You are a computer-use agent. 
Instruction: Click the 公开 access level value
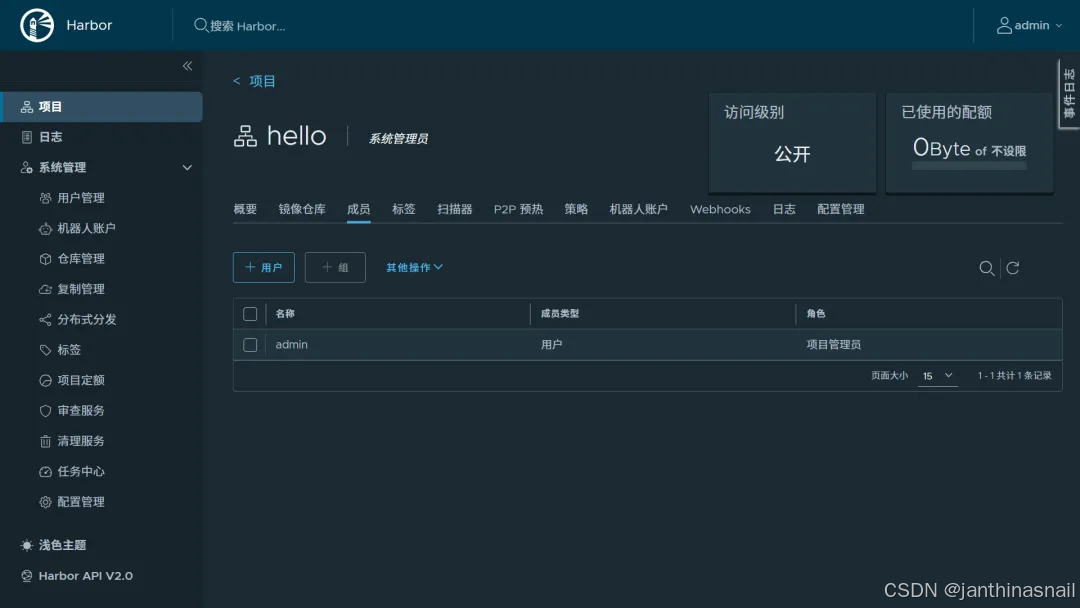point(792,154)
